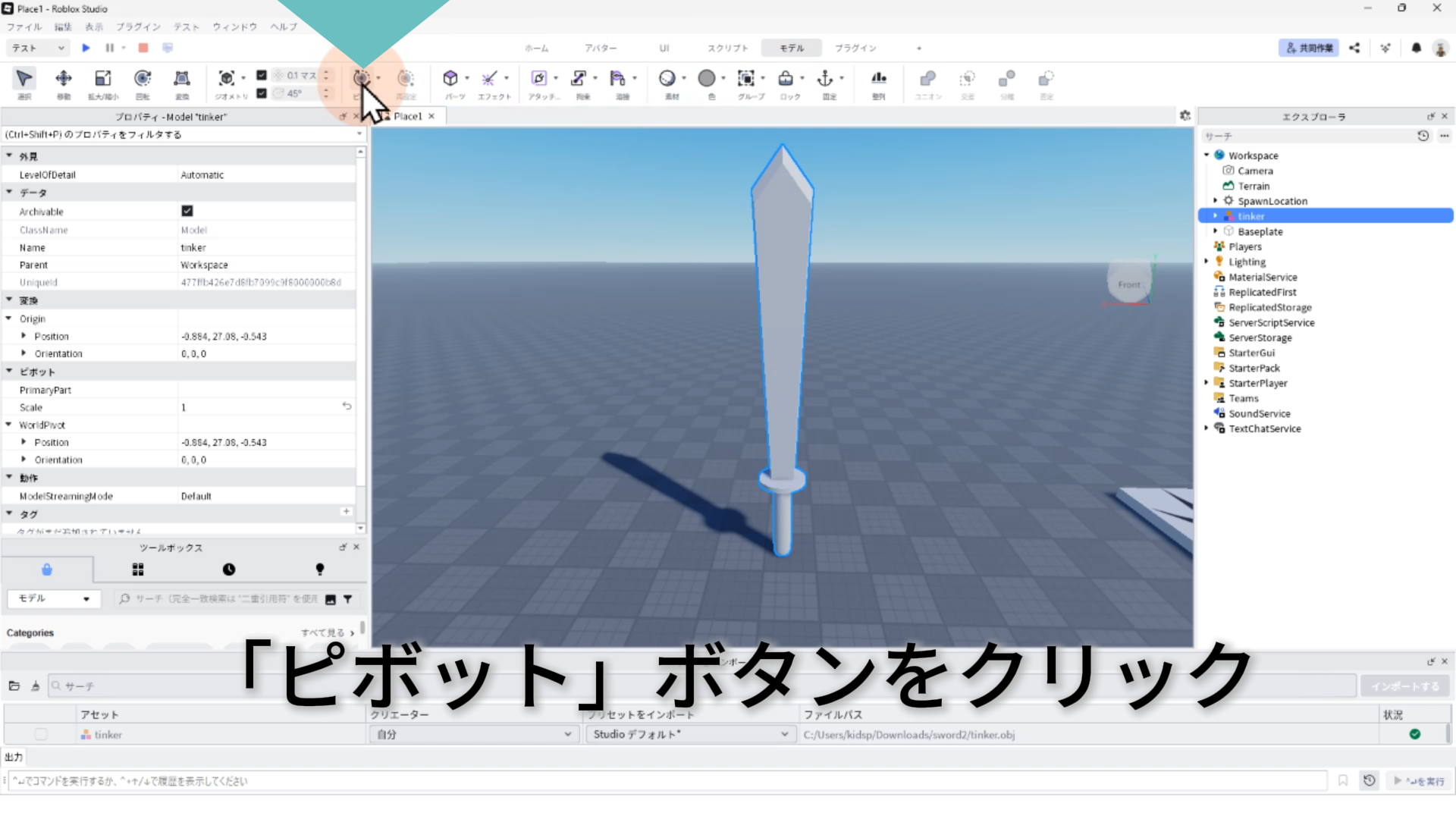The image size is (1456, 819).
Task: Select the Rotate (回転) tool
Action: 142,79
